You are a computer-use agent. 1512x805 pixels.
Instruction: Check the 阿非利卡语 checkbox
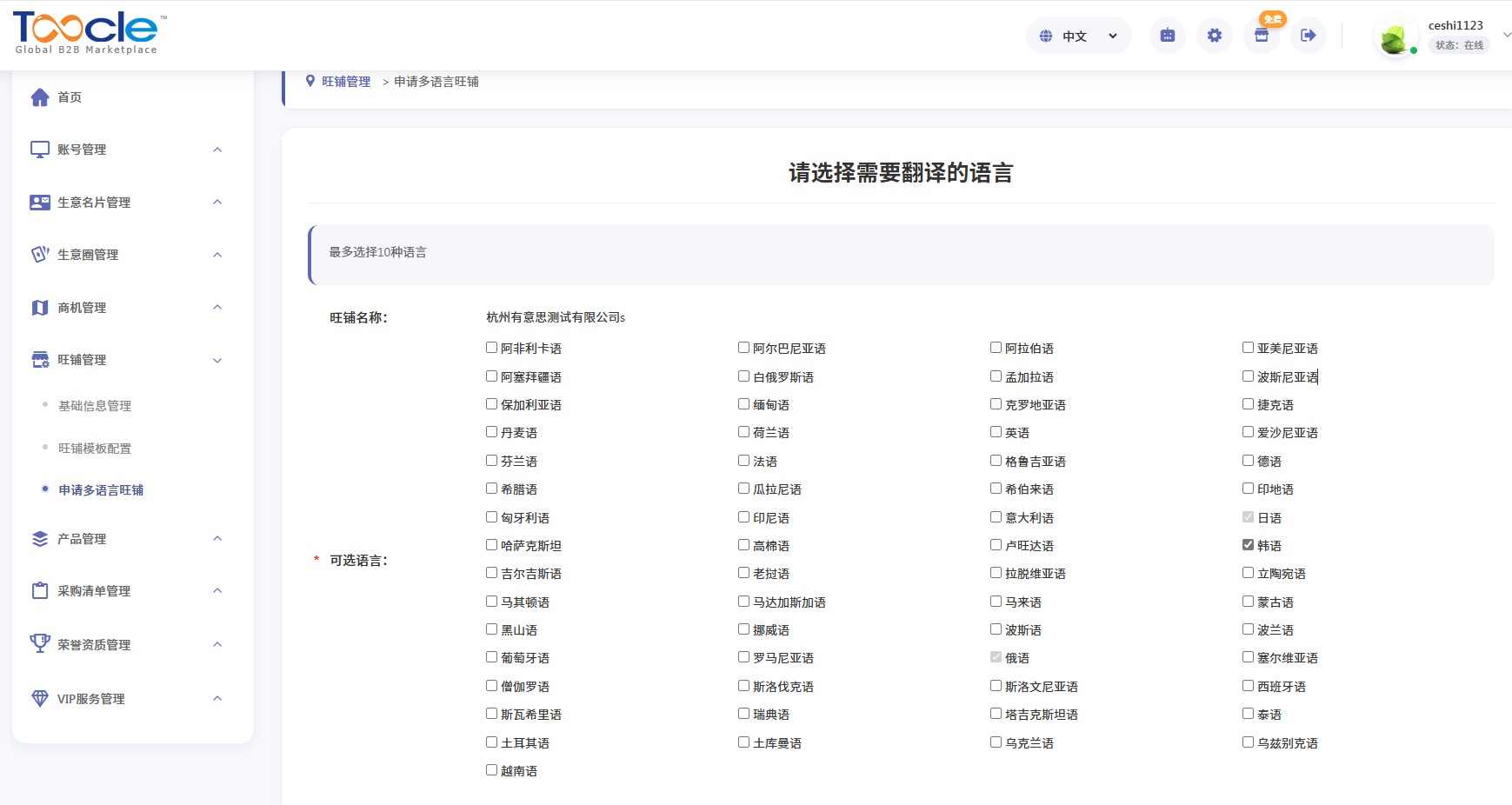pos(491,348)
